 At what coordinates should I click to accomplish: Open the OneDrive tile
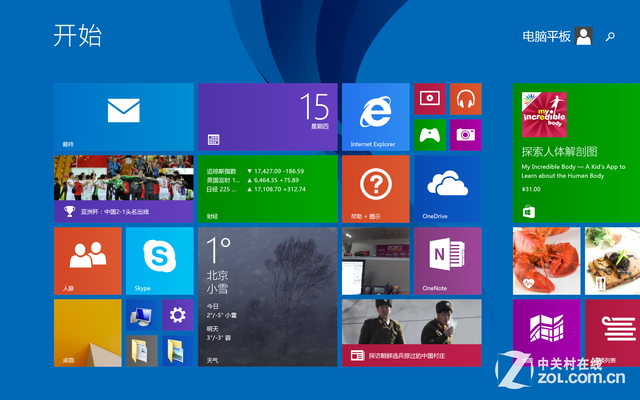(x=448, y=189)
